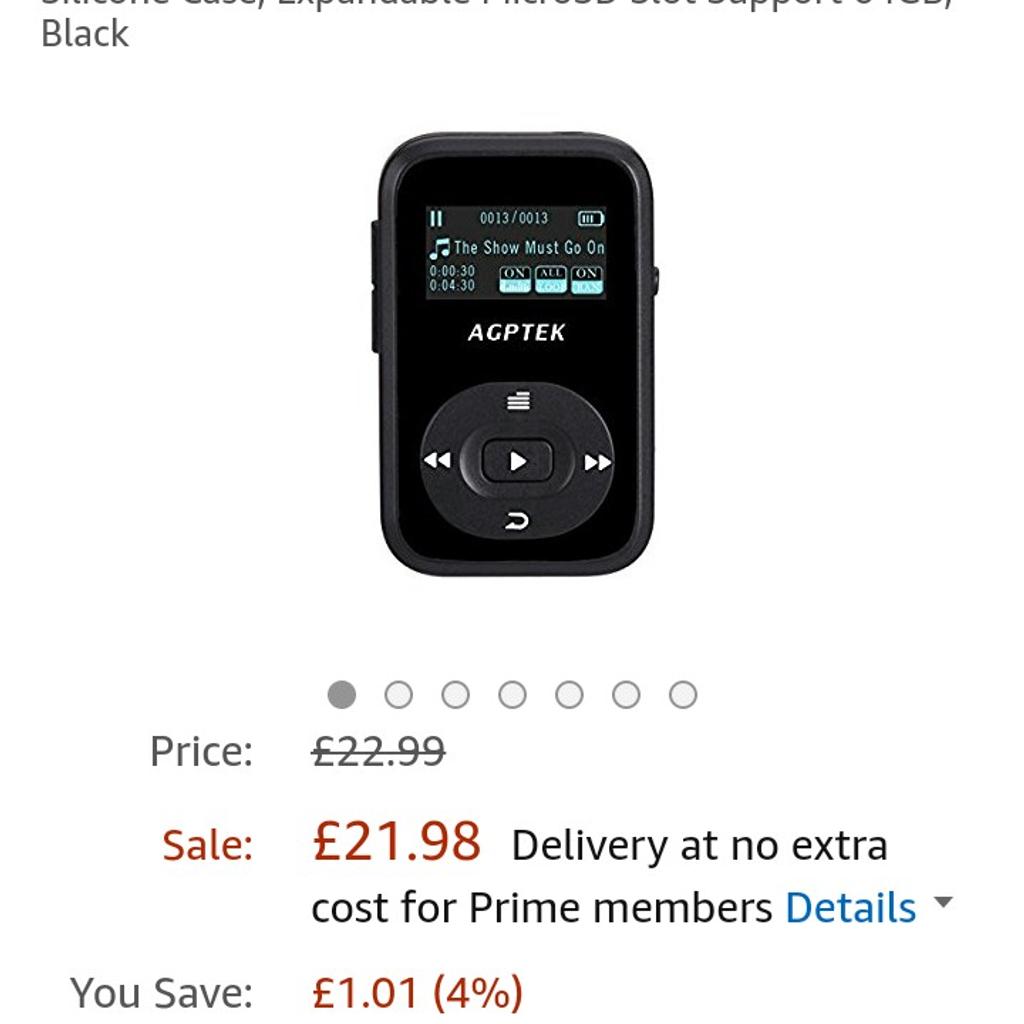
Task: Select the first filled carousel dot
Action: click(x=343, y=692)
